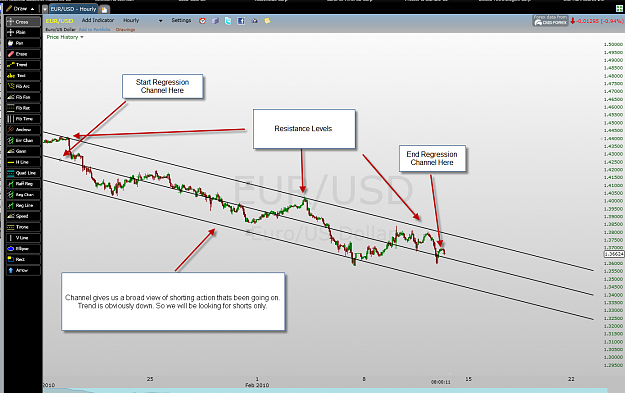Click the Add to Portfolio link
This screenshot has width=625, height=393.
(x=94, y=29)
